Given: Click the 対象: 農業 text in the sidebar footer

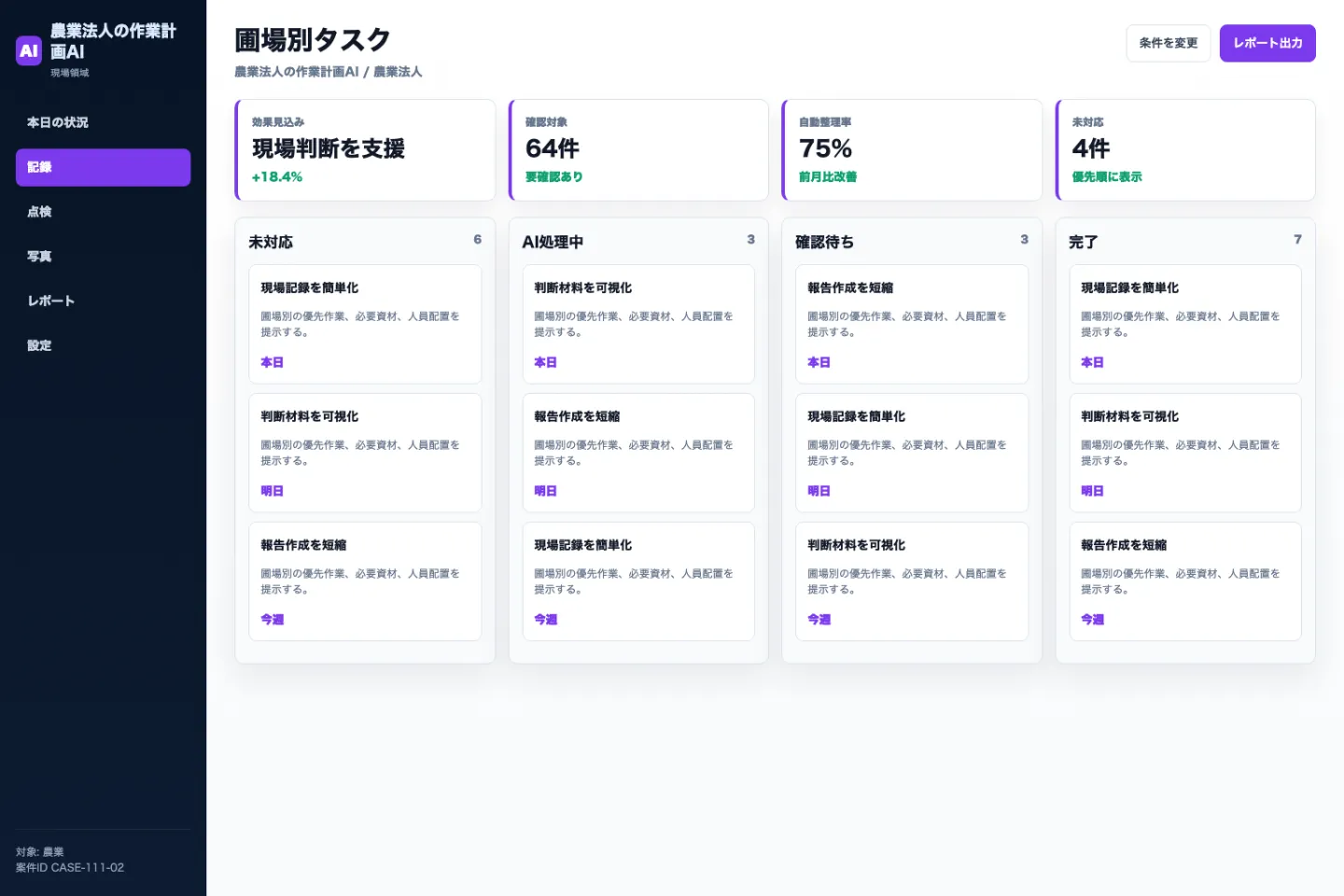Looking at the screenshot, I should click(40, 852).
